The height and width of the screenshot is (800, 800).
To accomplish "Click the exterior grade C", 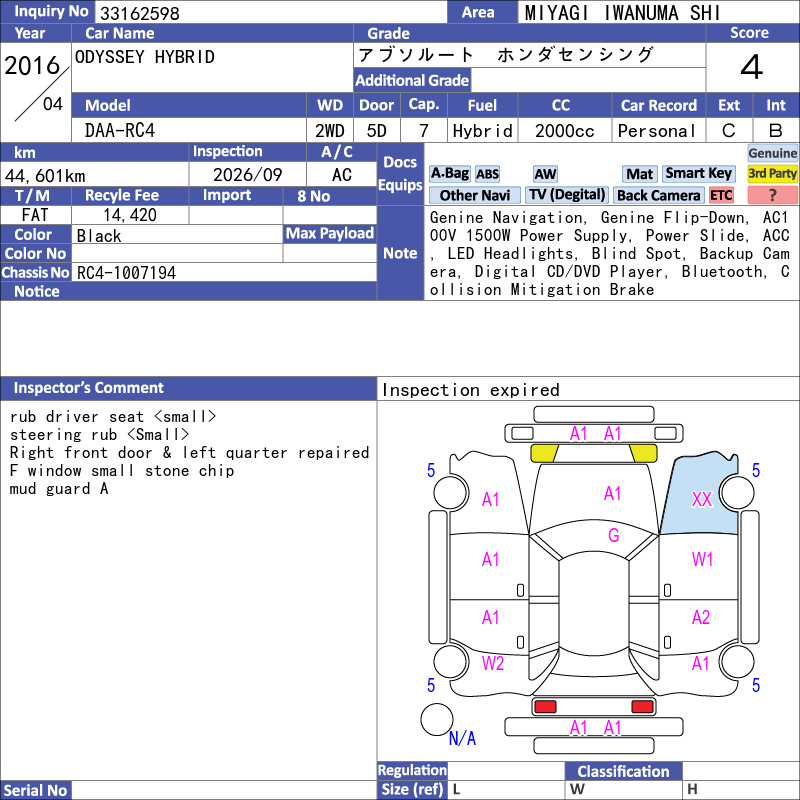I will 729,131.
